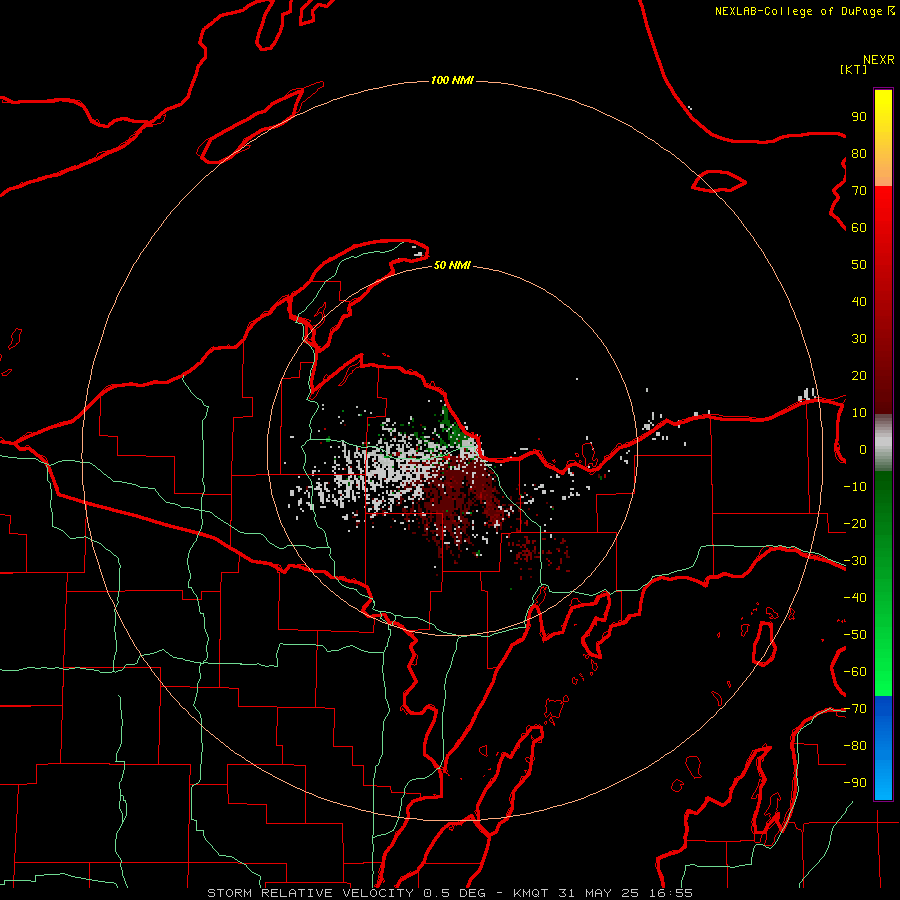The width and height of the screenshot is (900, 900).
Task: Click the -40 knot value on scale
Action: (x=855, y=598)
